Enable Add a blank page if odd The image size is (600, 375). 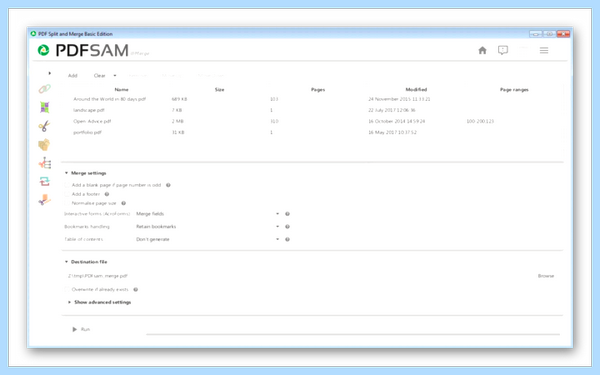pos(67,185)
